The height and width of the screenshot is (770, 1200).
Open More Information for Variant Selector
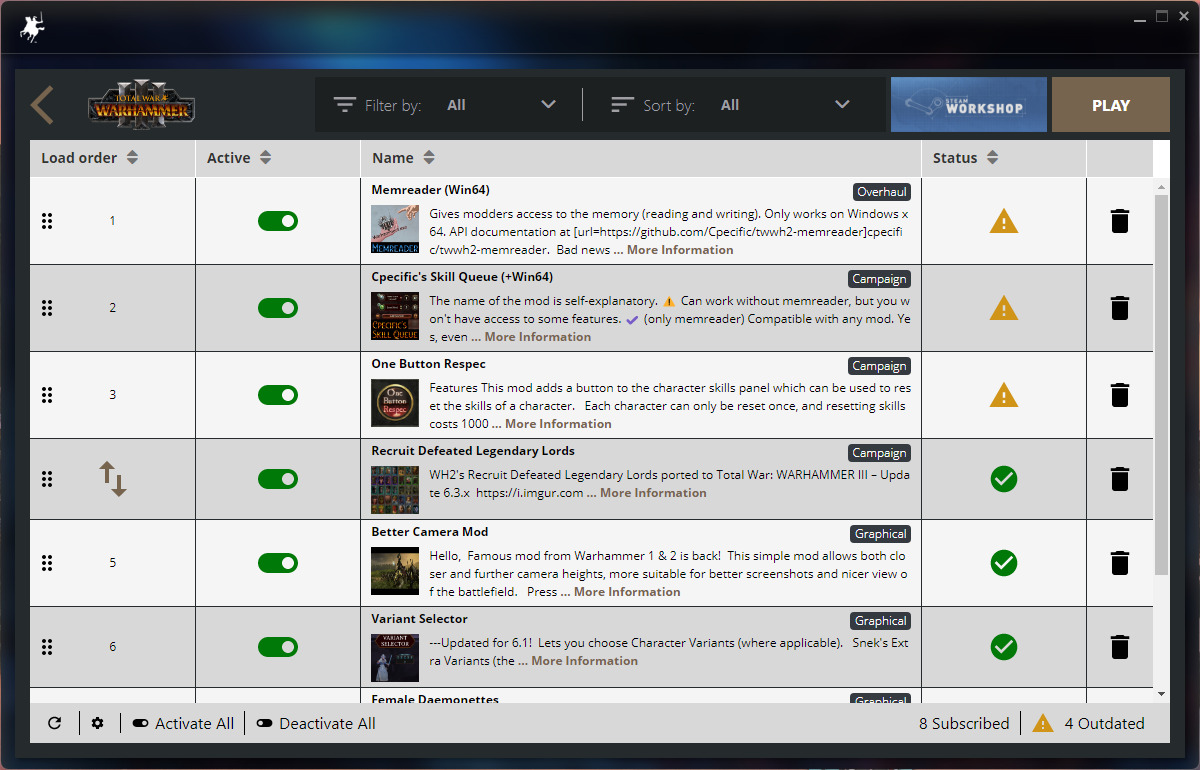585,661
